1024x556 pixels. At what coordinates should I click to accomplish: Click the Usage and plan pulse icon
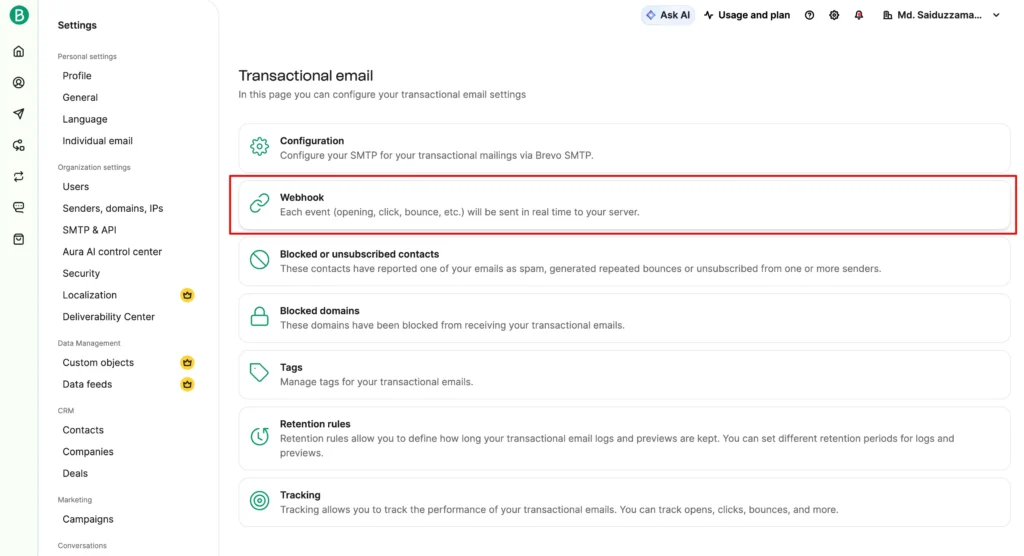709,15
